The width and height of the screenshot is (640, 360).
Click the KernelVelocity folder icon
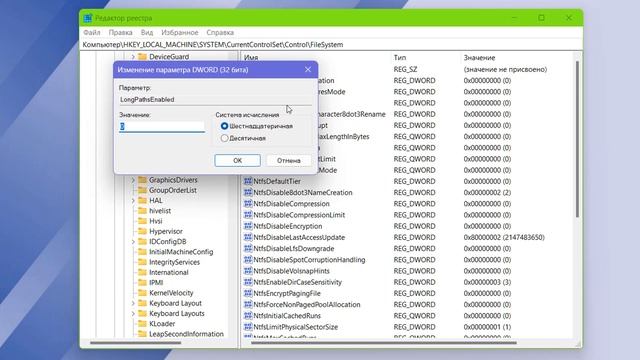(142, 293)
